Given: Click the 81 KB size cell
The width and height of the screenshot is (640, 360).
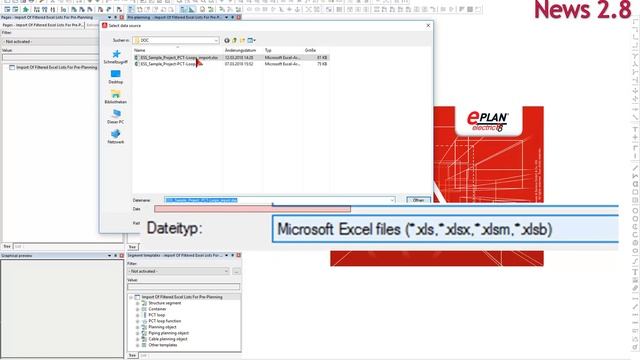Looking at the screenshot, I should (322, 58).
